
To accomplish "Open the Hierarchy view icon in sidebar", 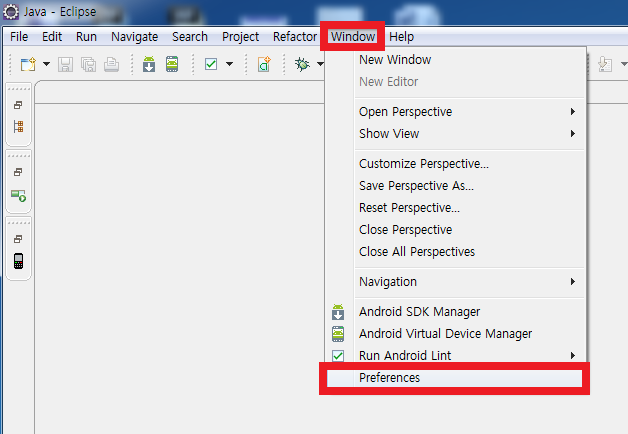I will point(18,127).
